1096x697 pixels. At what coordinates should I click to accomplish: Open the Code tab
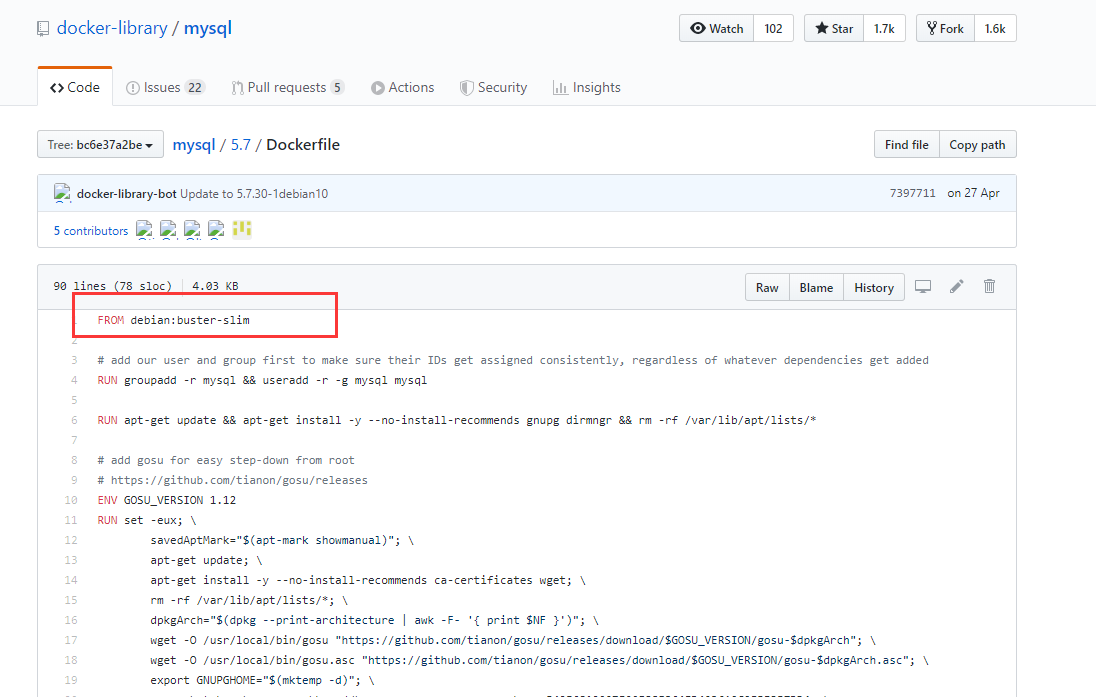pos(75,87)
